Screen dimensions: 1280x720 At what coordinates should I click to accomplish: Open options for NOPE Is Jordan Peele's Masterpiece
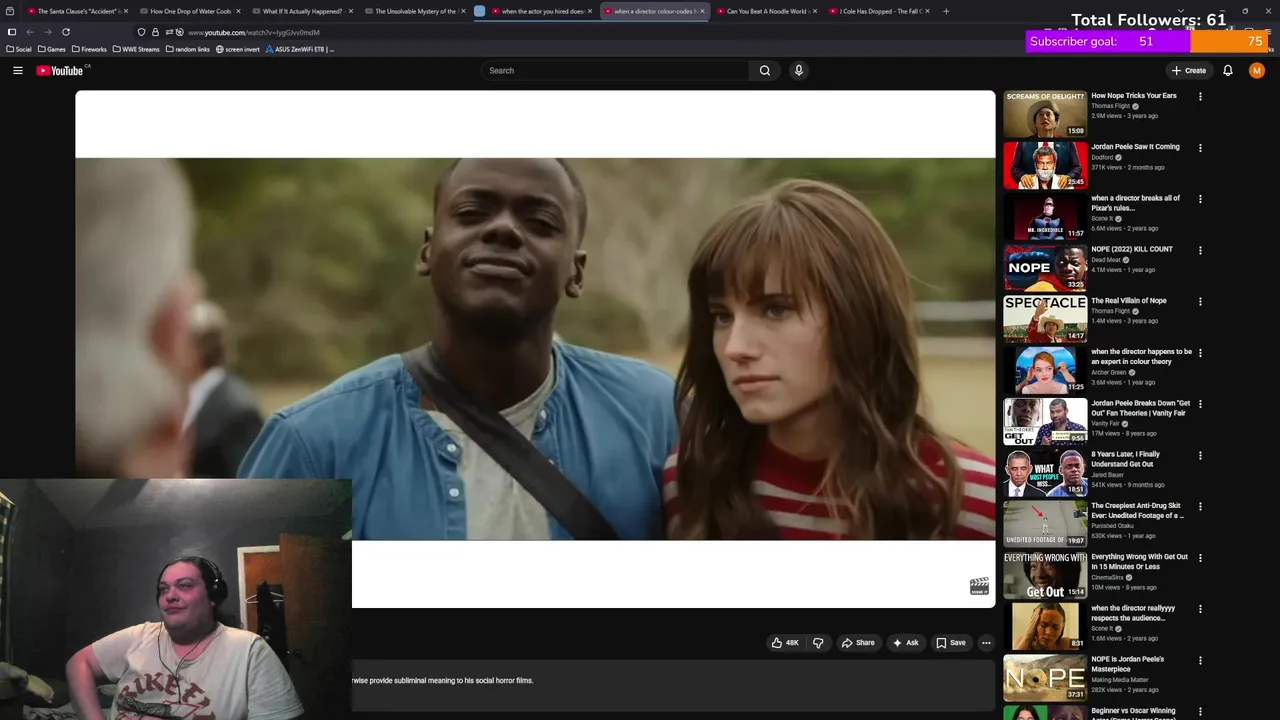point(1200,661)
